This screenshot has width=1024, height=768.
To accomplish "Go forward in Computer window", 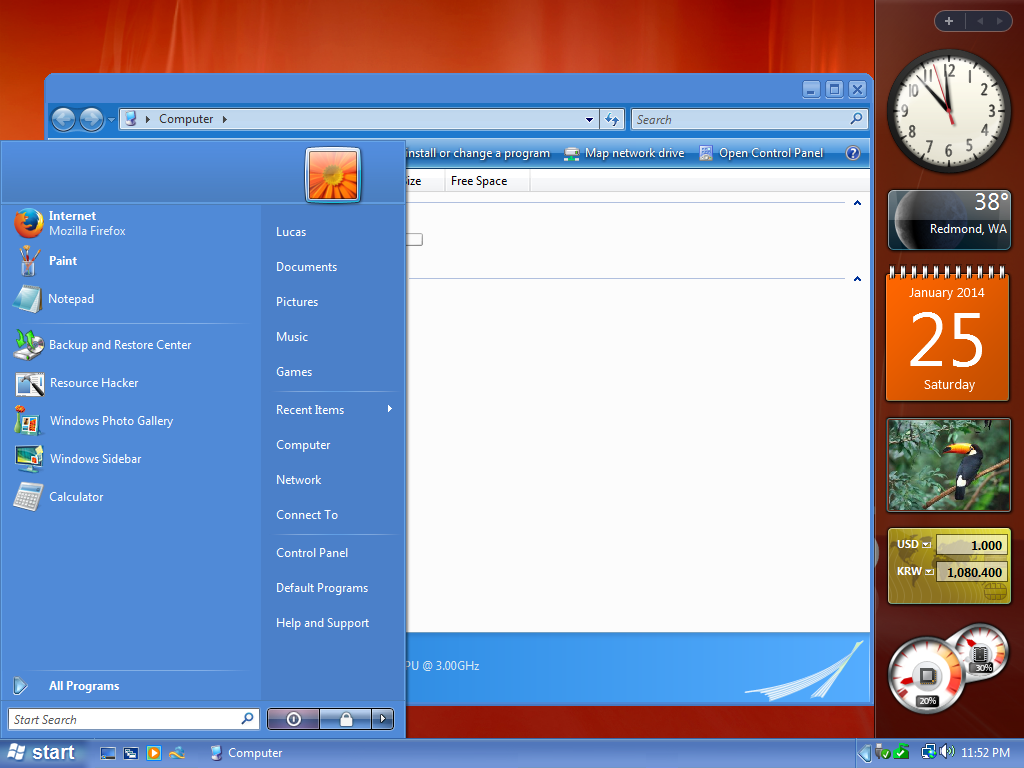I will (x=91, y=120).
